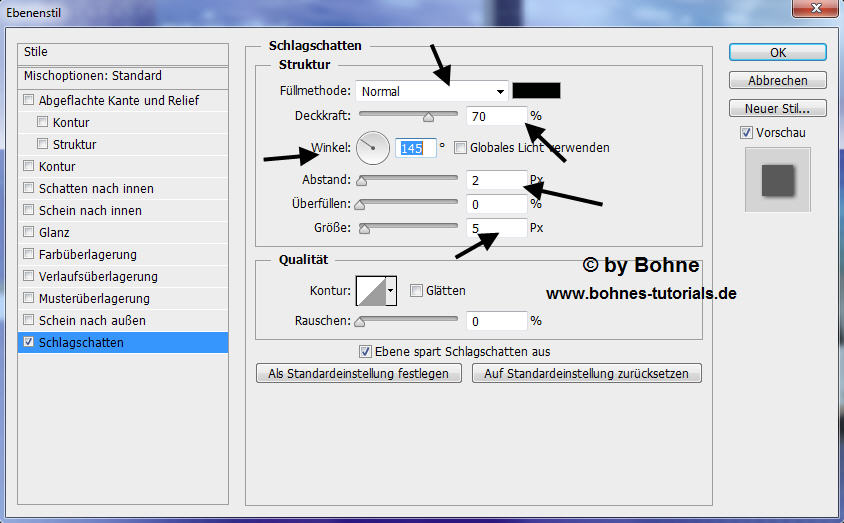Open the Füllmethode dropdown
Image resolution: width=844 pixels, height=523 pixels.
[433, 91]
